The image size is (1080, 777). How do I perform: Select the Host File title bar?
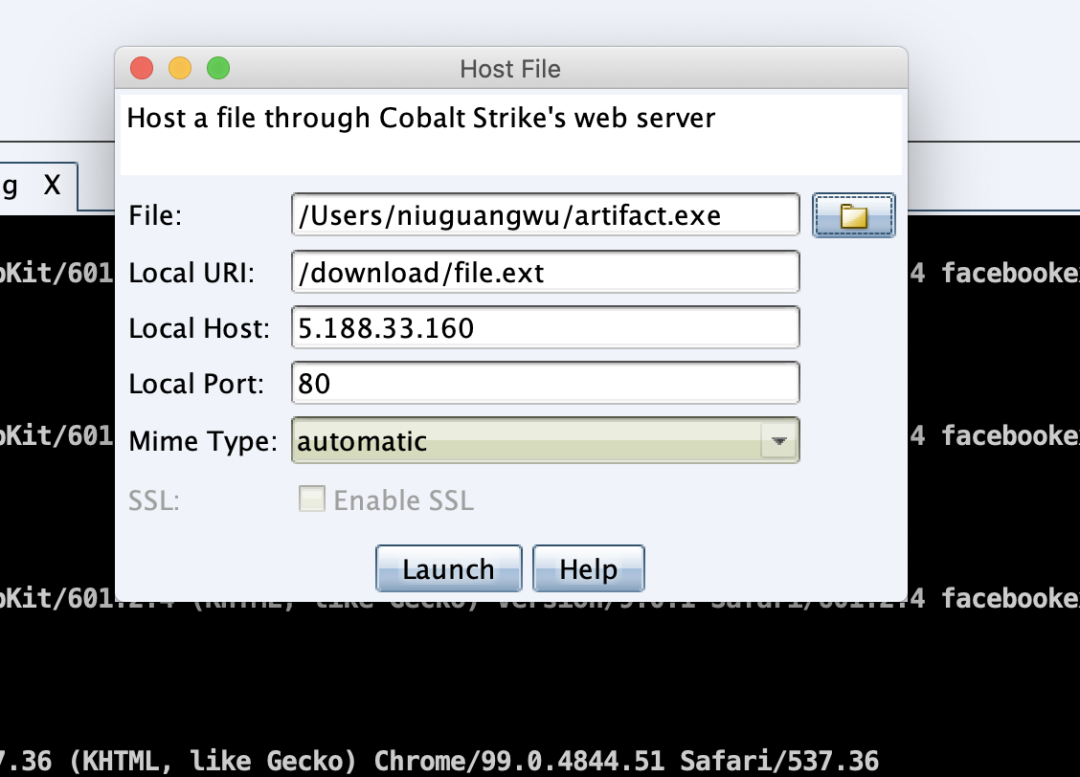coord(510,68)
